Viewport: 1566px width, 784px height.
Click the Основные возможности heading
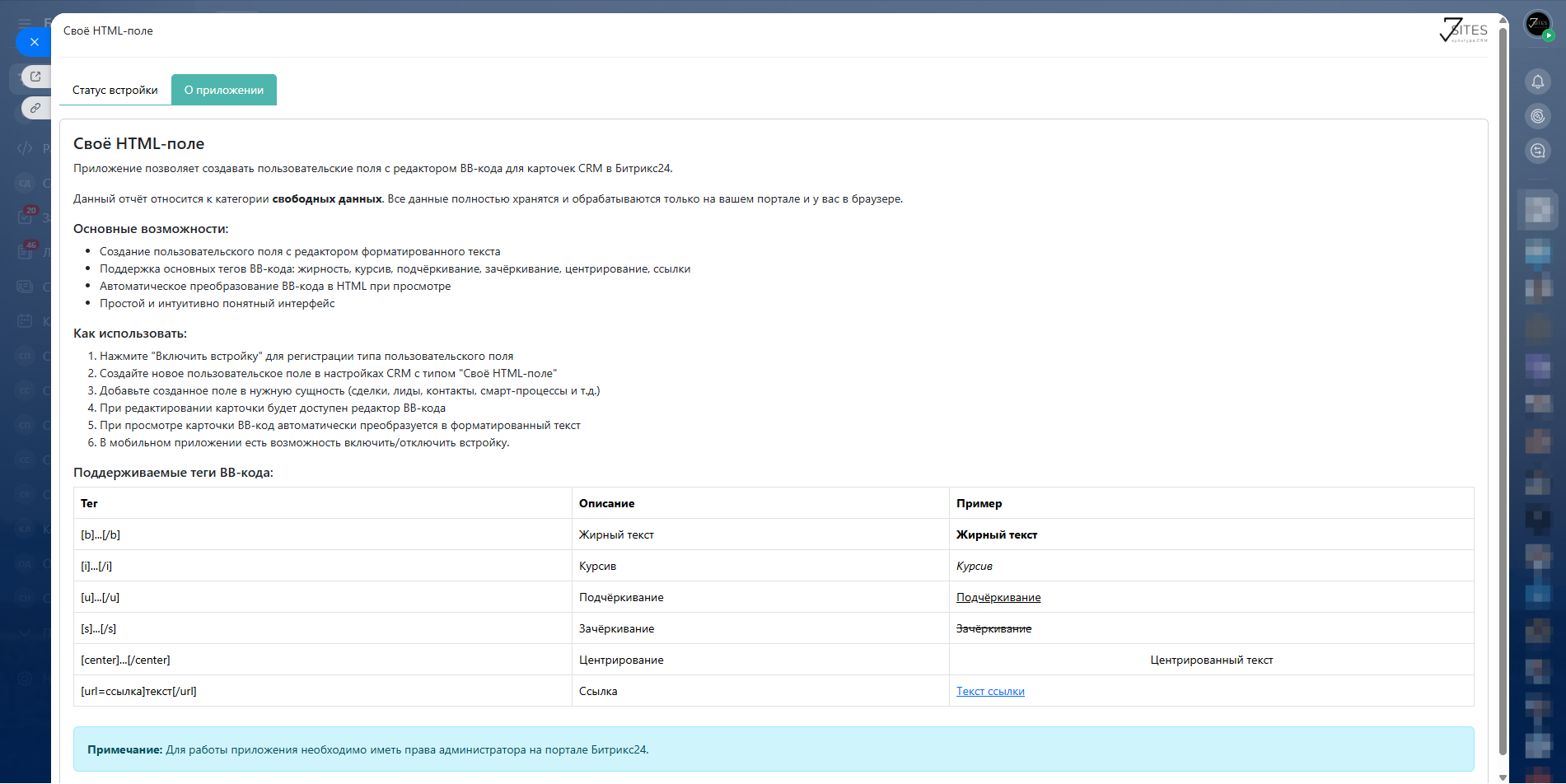coord(151,229)
